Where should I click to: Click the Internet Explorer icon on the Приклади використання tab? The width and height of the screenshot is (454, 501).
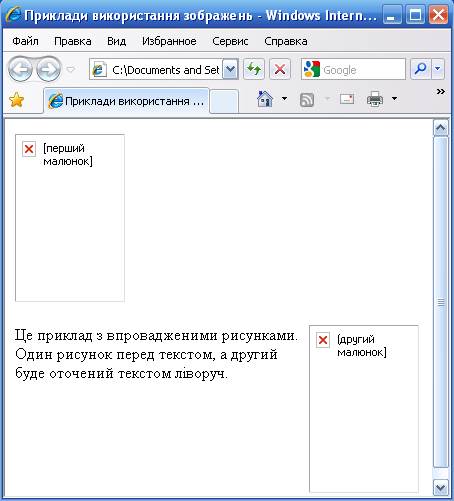pyautogui.click(x=55, y=101)
